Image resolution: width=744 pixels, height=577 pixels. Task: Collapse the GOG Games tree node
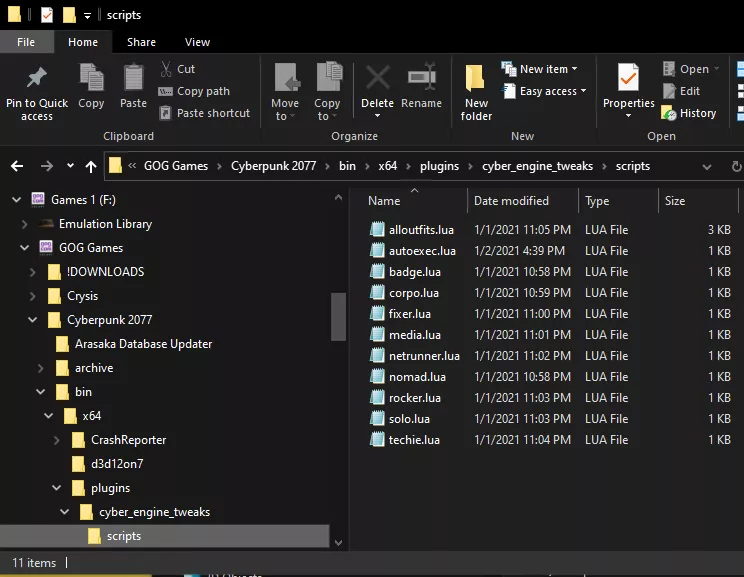coord(25,248)
